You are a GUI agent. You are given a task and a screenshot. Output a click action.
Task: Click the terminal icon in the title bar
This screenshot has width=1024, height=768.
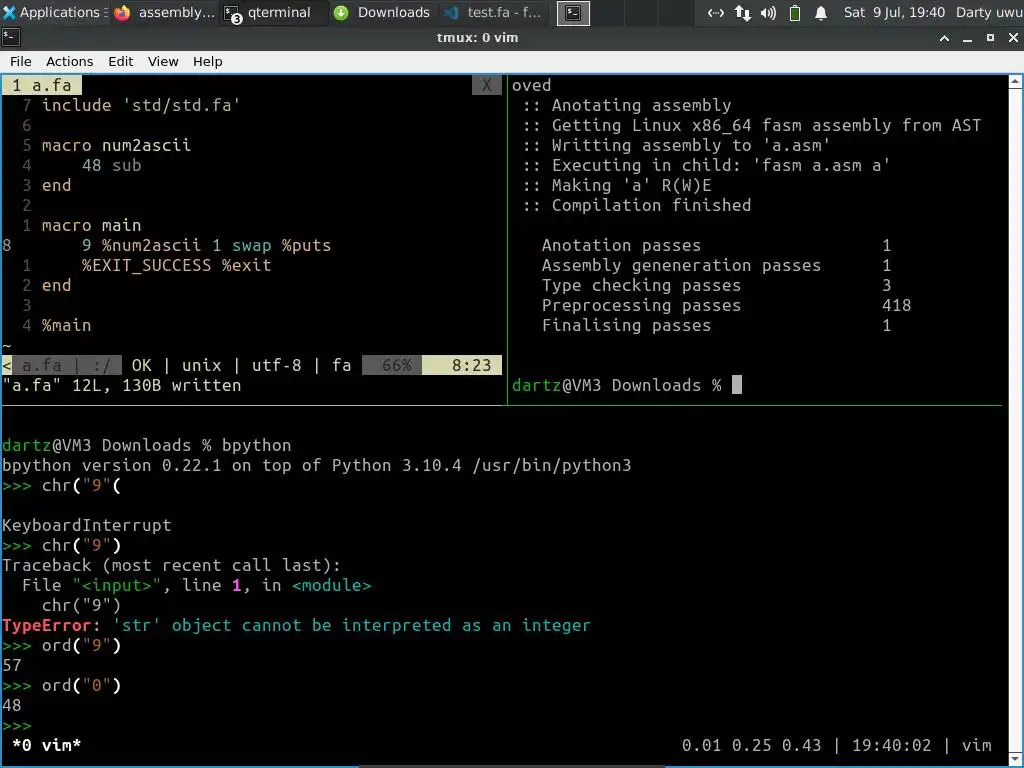pyautogui.click(x=11, y=37)
